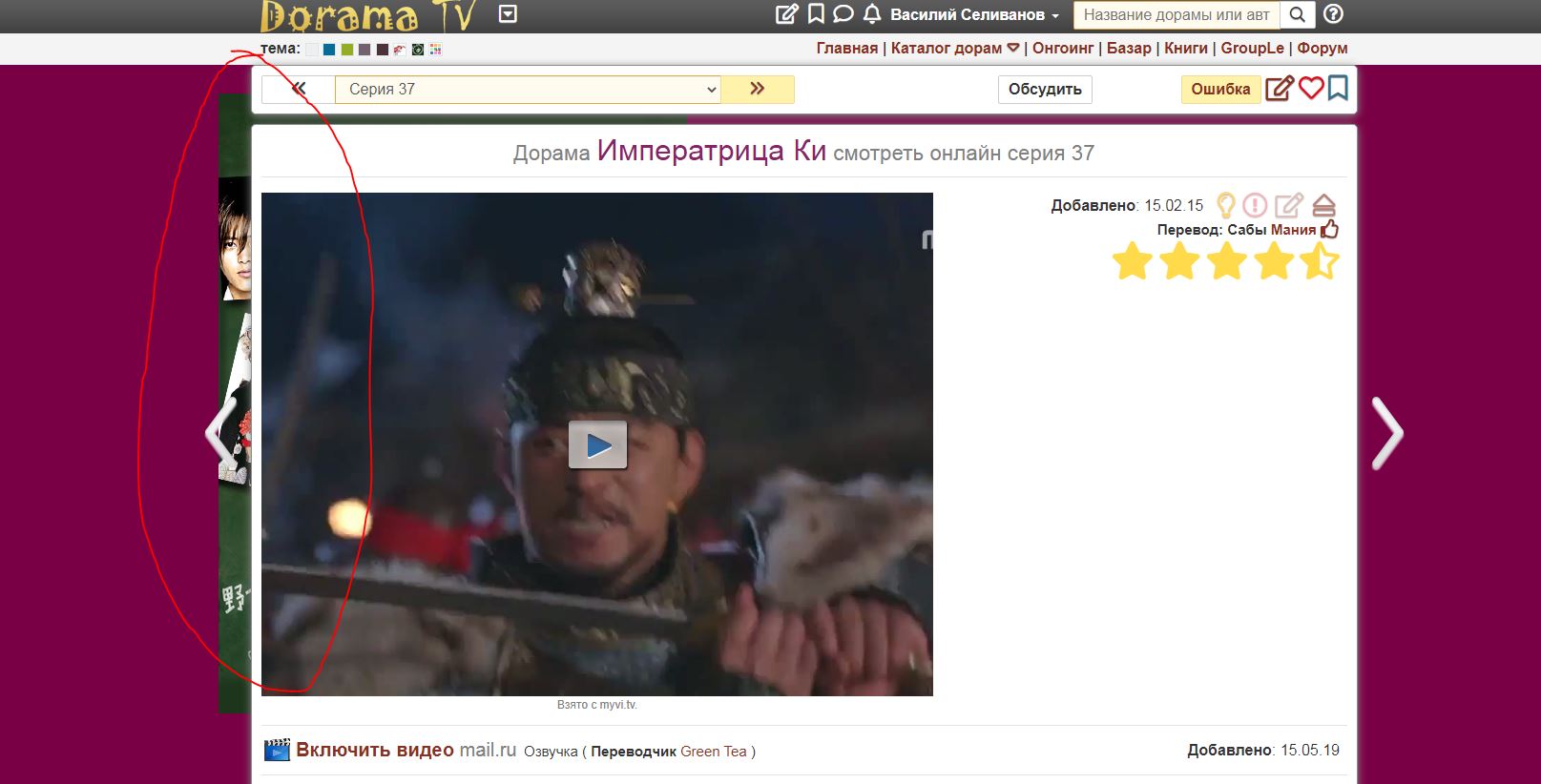Screen dimensions: 1541x784
Task: Open notifications bell icon
Action: click(x=871, y=14)
